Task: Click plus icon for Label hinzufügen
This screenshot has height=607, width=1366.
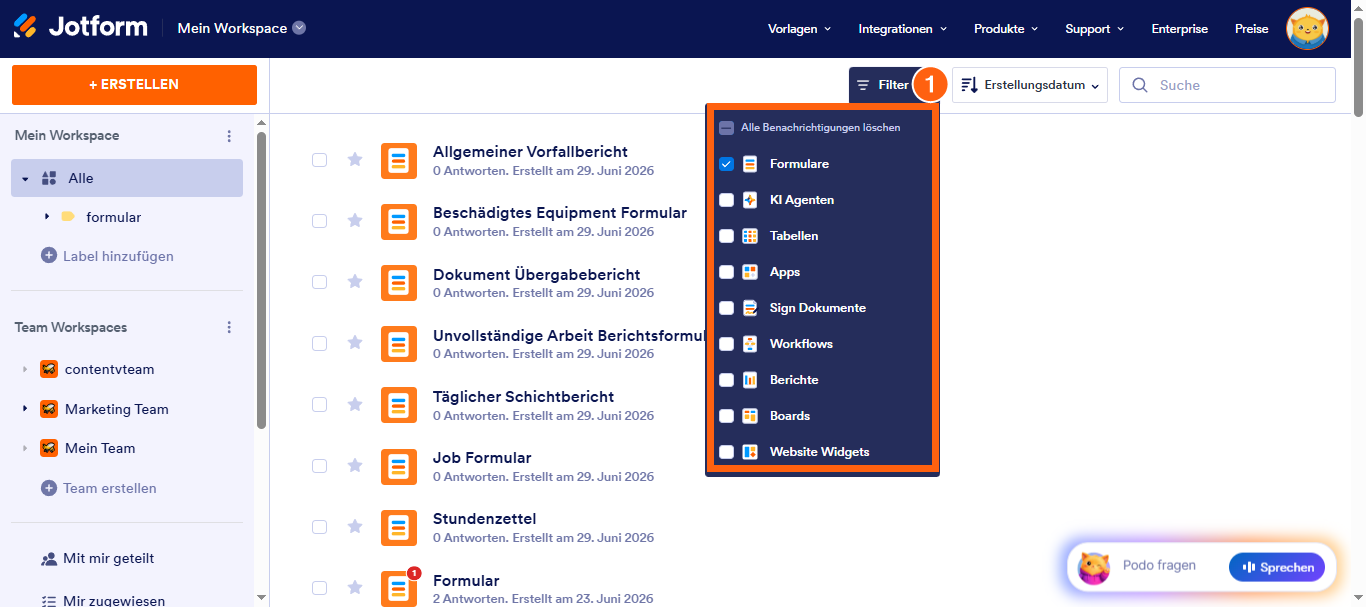Action: pos(48,256)
